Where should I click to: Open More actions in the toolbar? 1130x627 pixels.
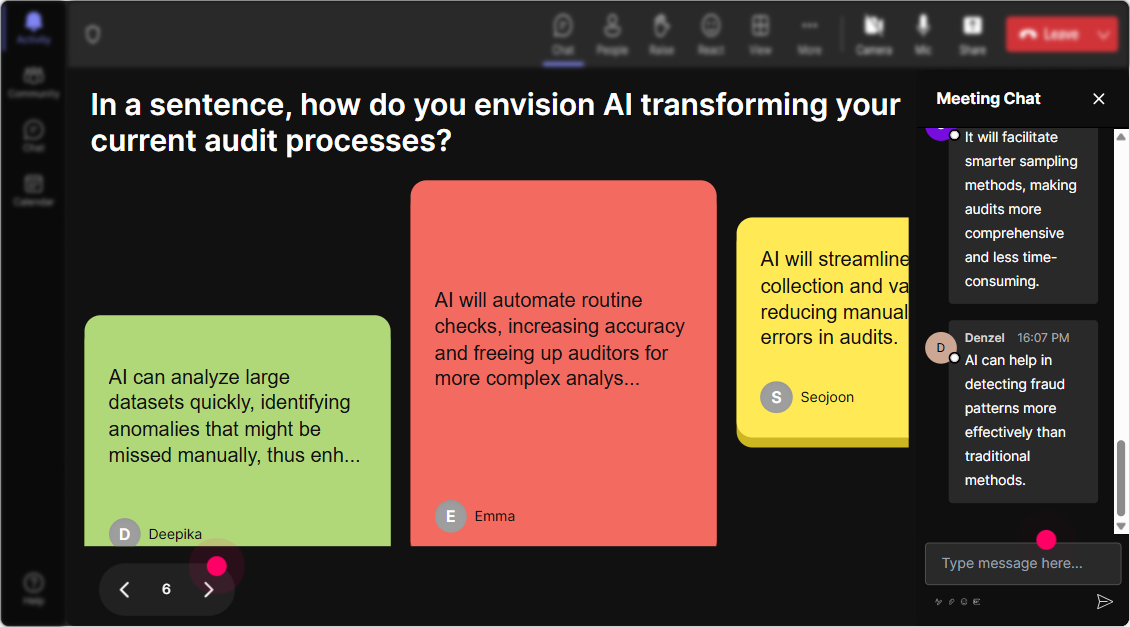click(809, 34)
